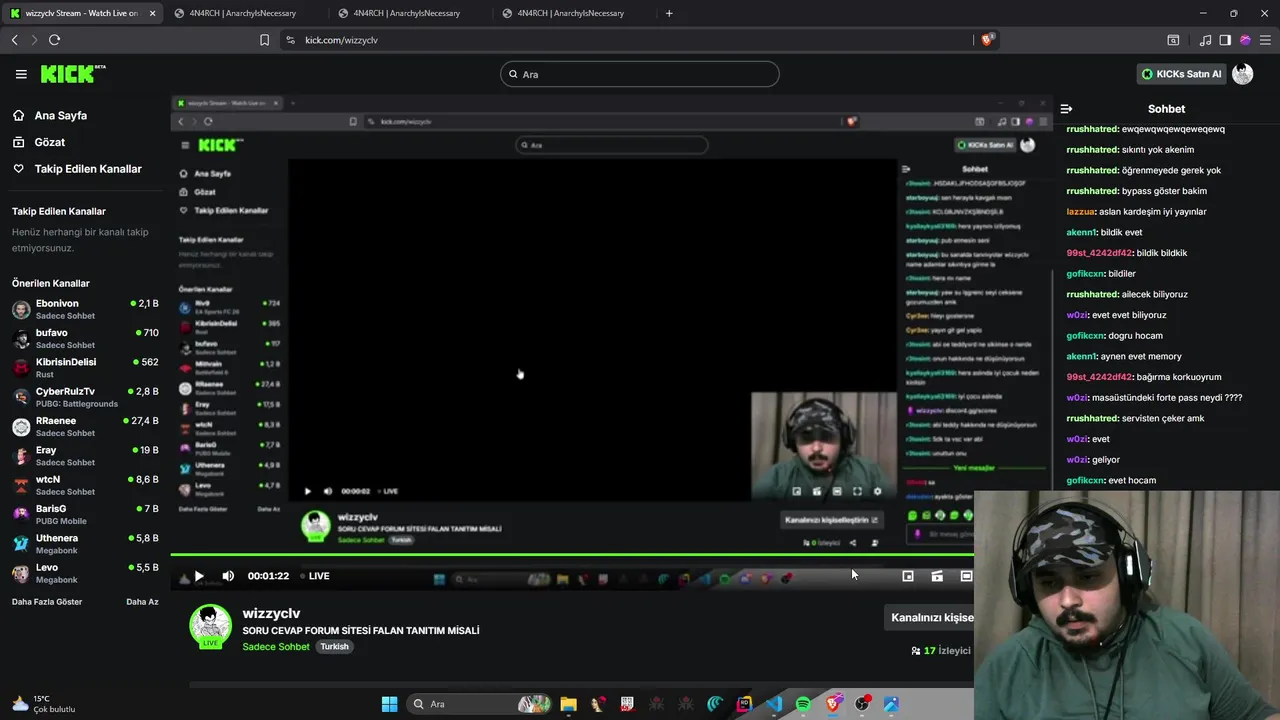The image size is (1280, 720).
Task: Open a new browser tab
Action: (669, 13)
